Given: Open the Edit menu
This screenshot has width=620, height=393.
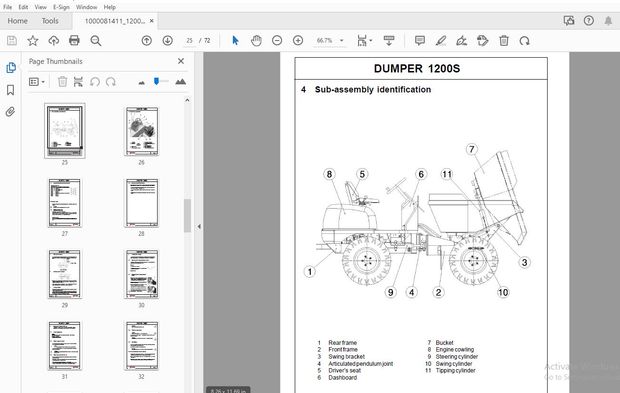Looking at the screenshot, I should coord(23,7).
